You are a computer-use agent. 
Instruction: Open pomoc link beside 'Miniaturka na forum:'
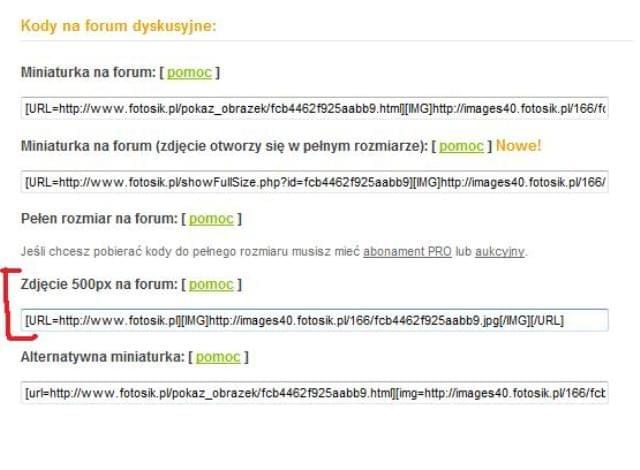click(x=189, y=73)
